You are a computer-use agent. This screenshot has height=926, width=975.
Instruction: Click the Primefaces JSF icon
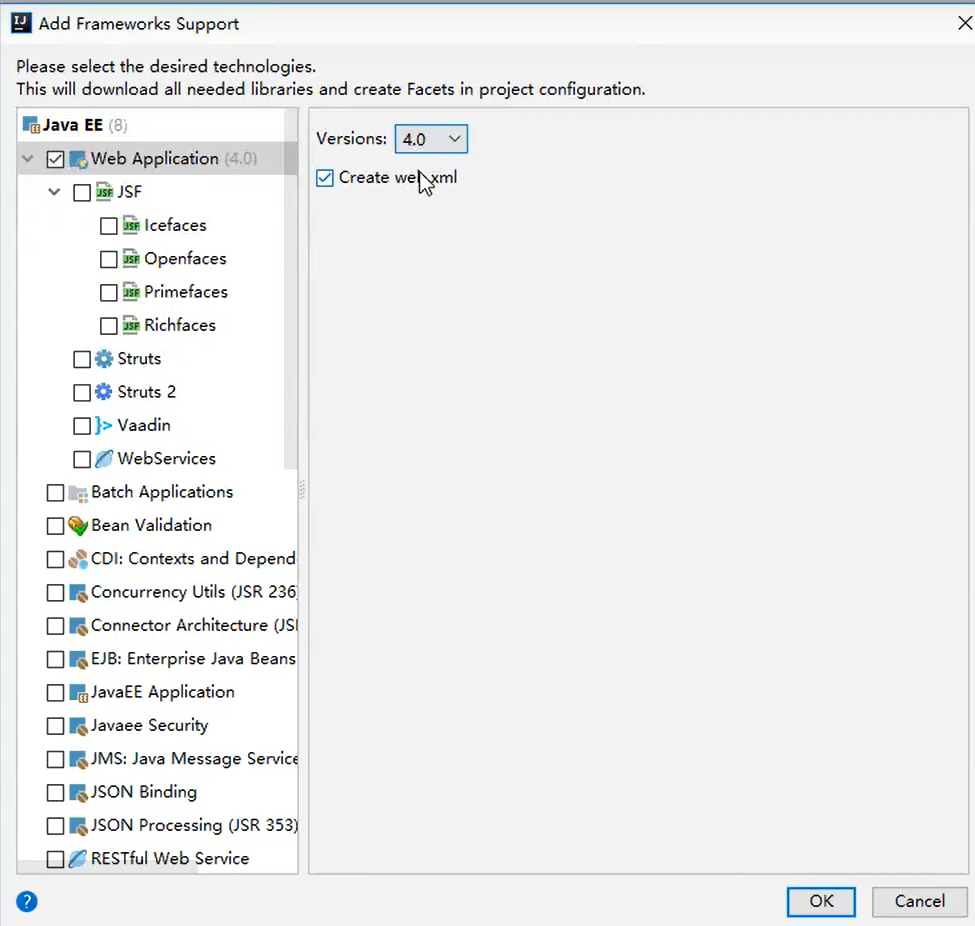(131, 292)
